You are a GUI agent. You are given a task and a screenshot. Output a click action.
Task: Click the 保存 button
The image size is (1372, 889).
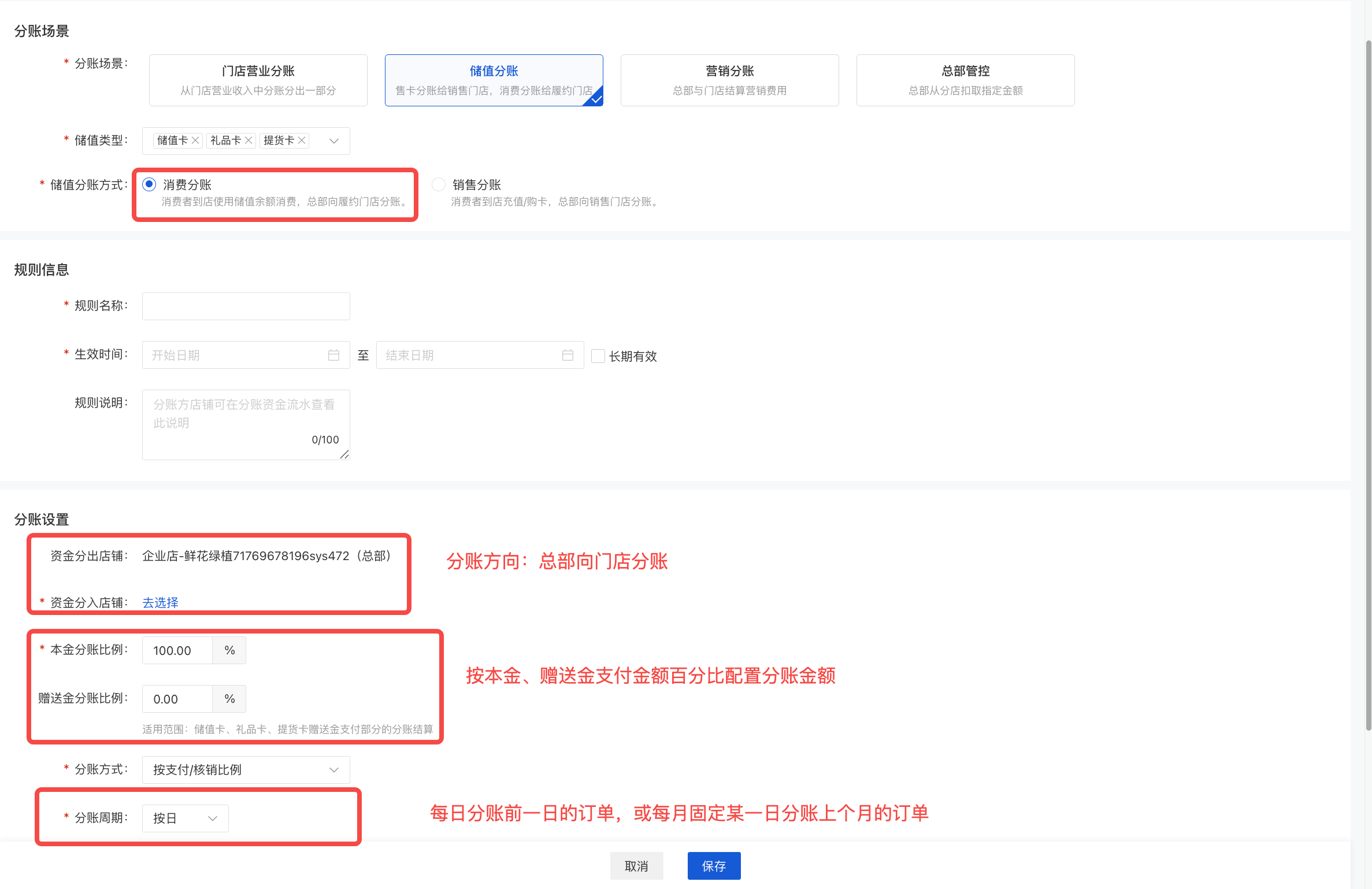pos(714,866)
